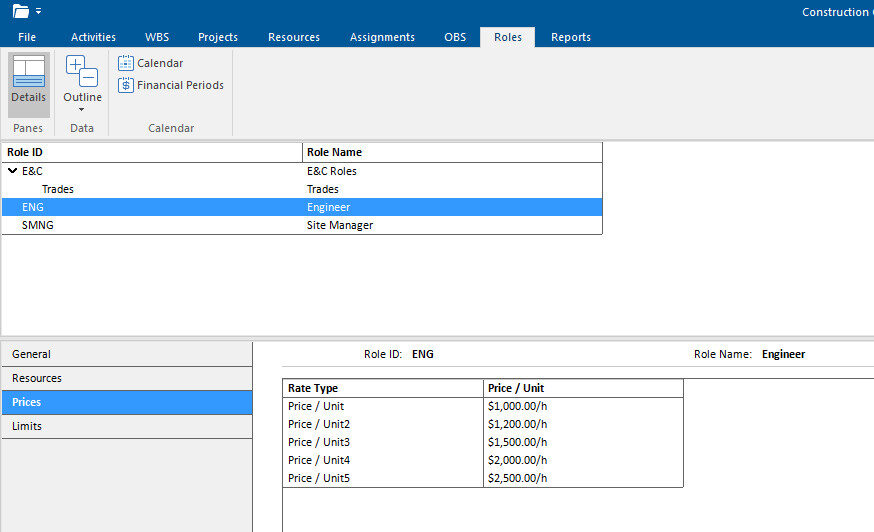Open the File menu

pos(27,37)
